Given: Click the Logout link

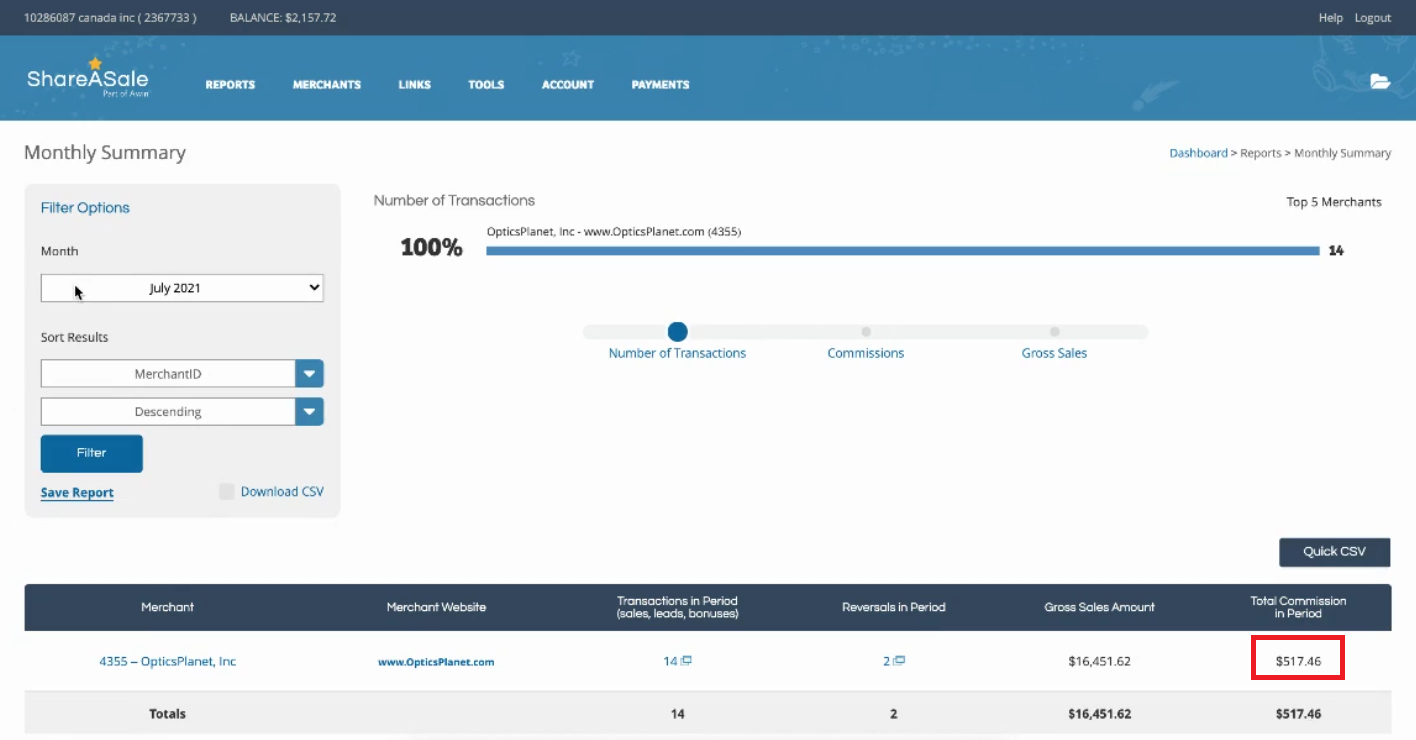Looking at the screenshot, I should [1372, 18].
